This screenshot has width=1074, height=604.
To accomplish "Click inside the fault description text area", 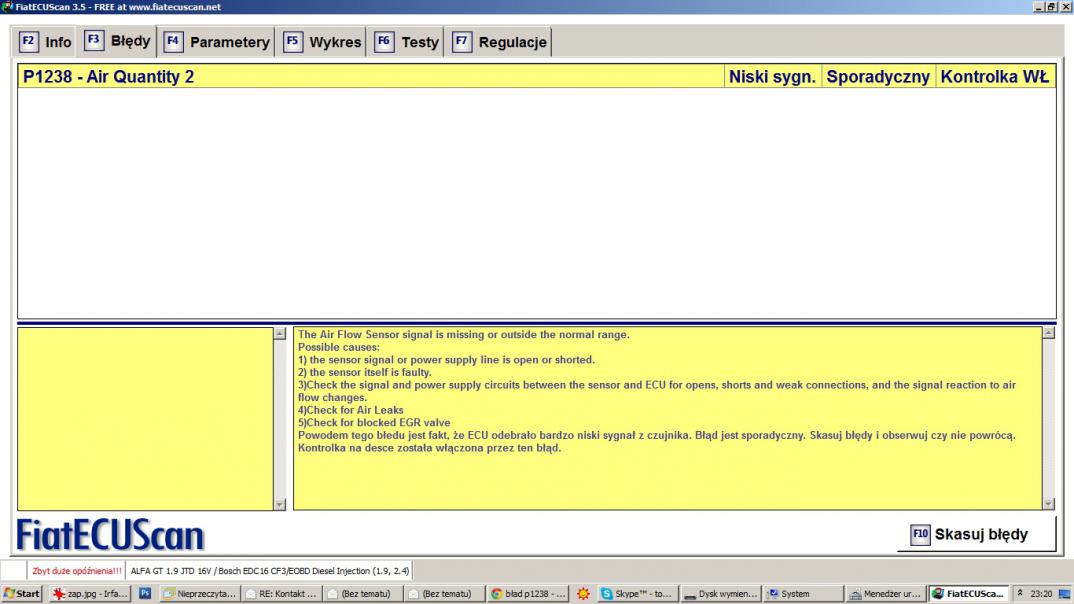I will tap(668, 418).
